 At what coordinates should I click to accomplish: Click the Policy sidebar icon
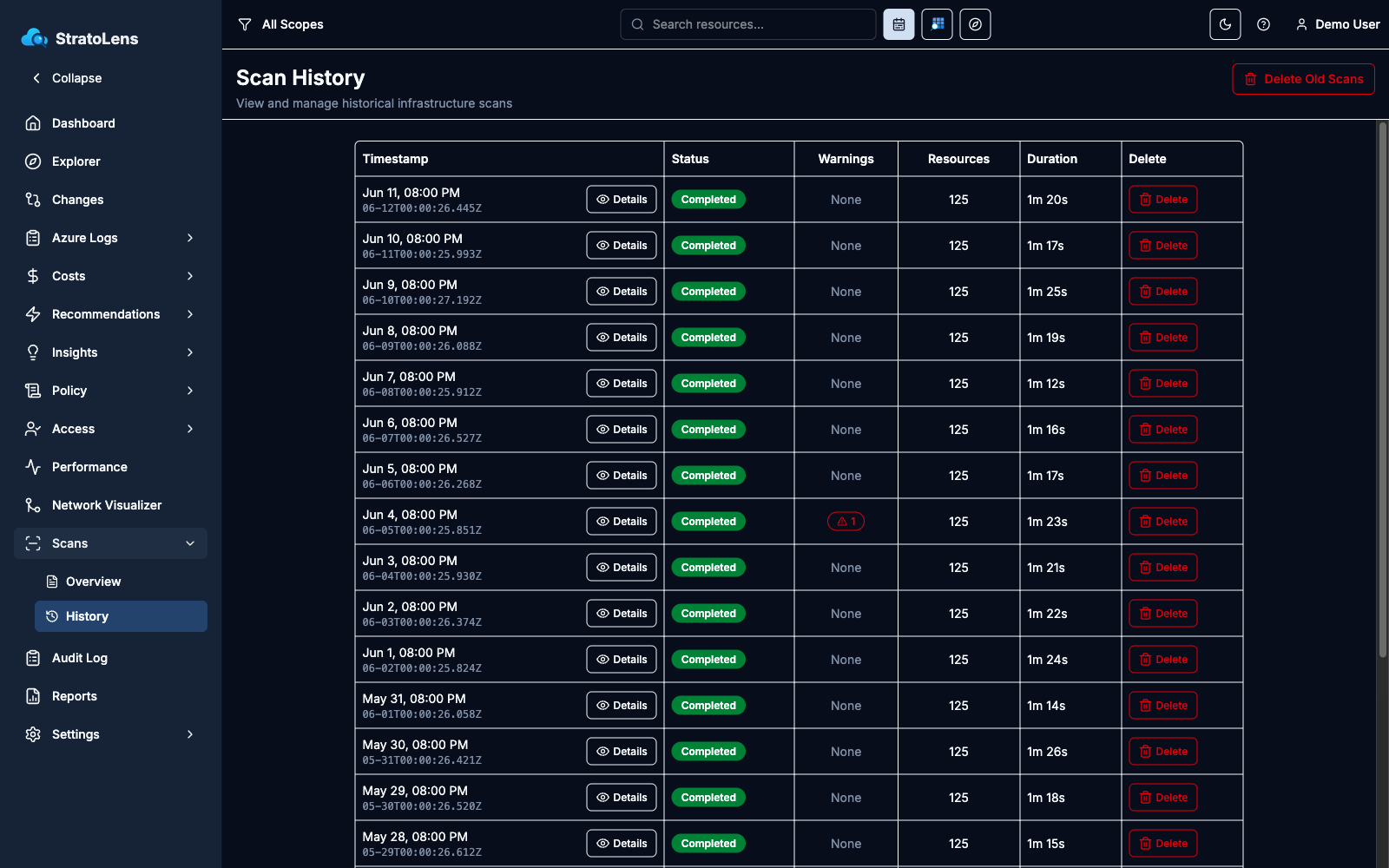click(x=33, y=391)
